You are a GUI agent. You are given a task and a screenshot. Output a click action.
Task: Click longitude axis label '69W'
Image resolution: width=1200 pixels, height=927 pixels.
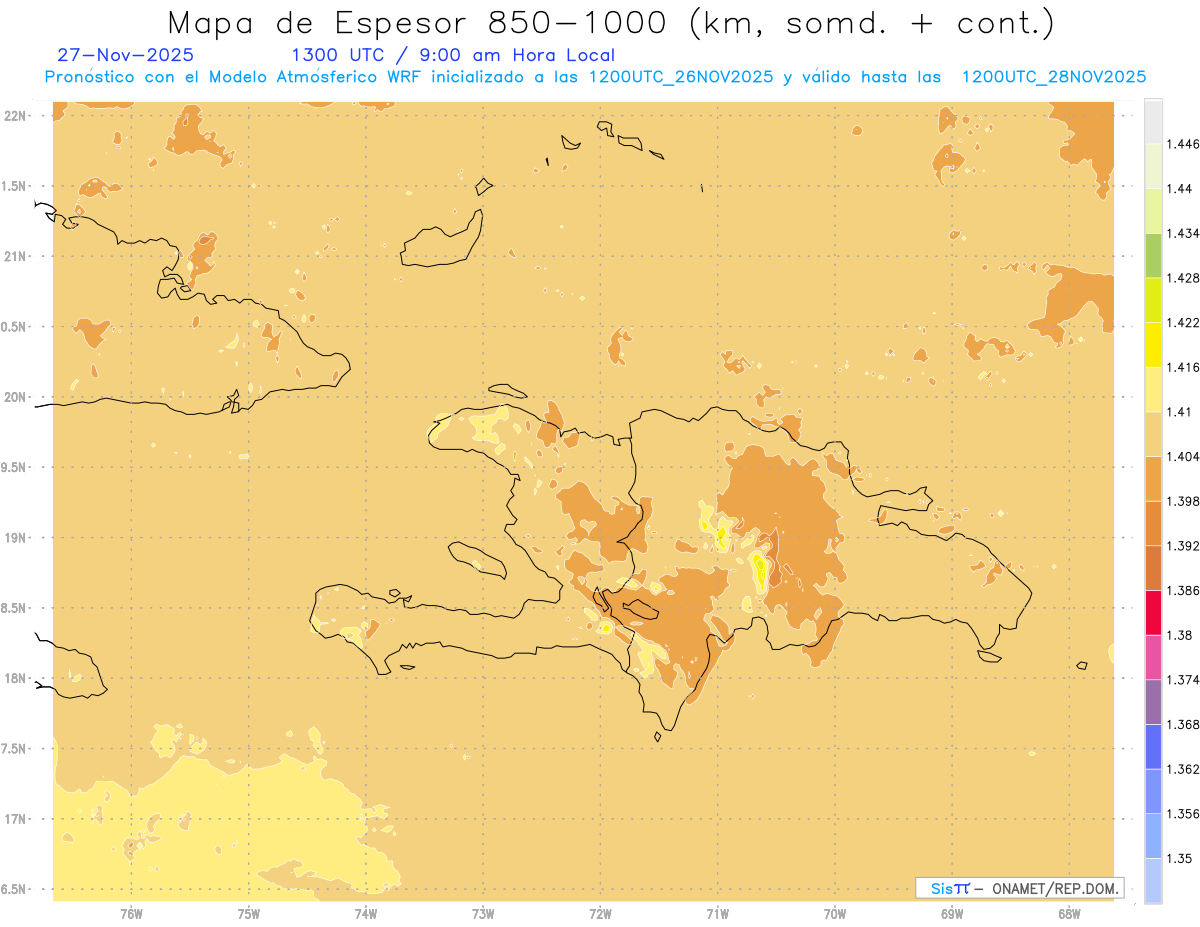952,913
